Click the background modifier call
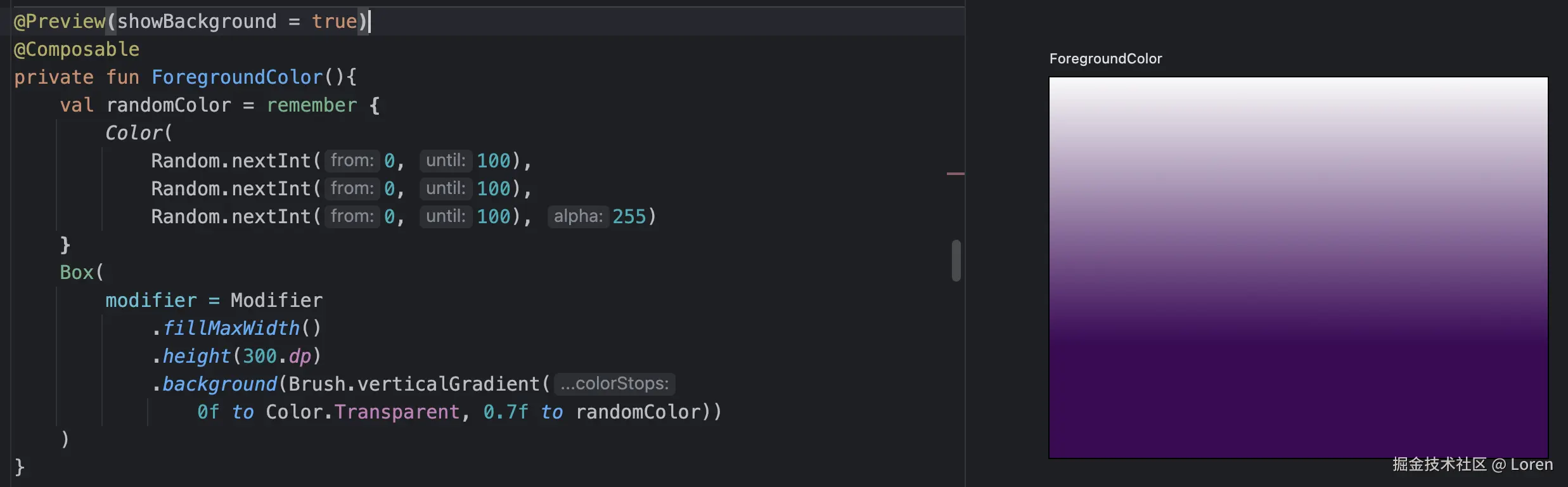Image resolution: width=1568 pixels, height=487 pixels. pyautogui.click(x=219, y=384)
